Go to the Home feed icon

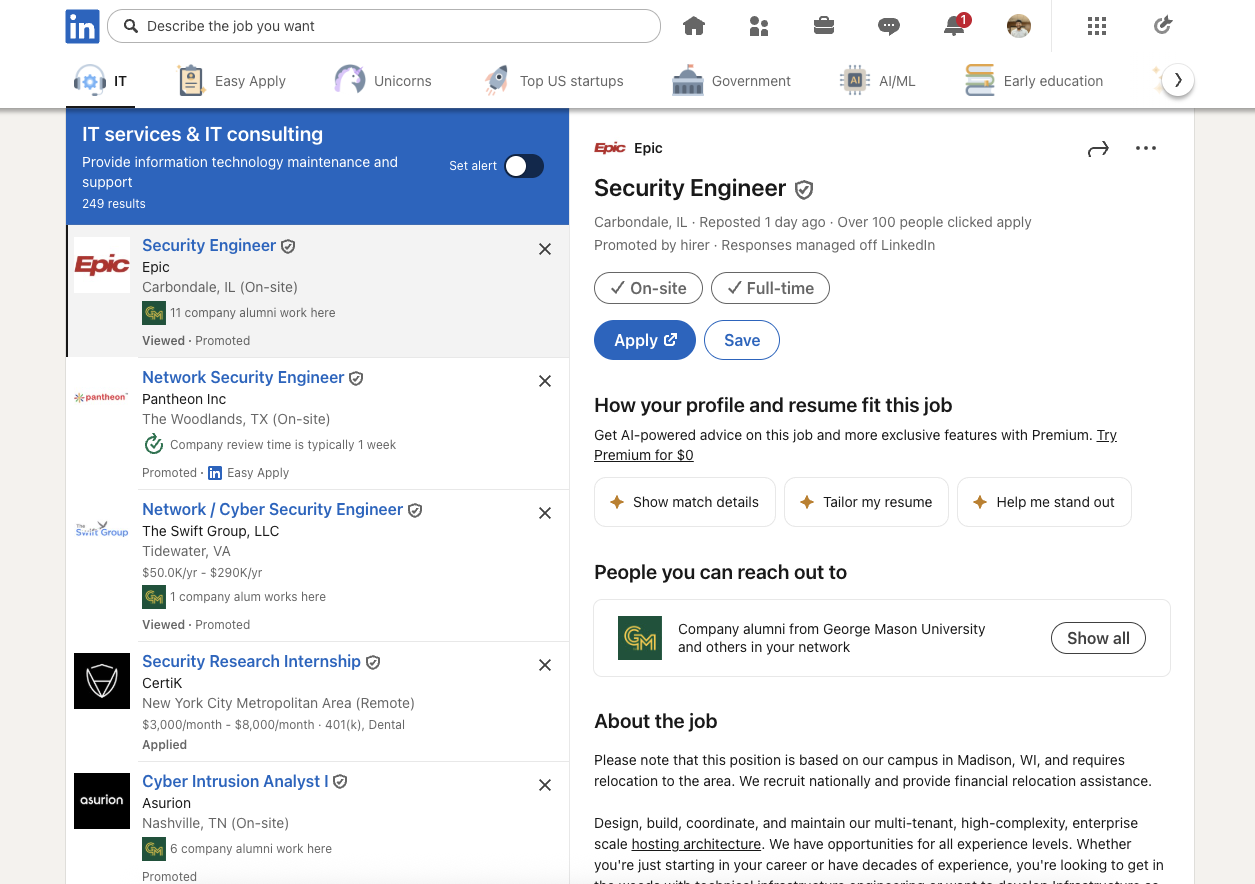coord(694,26)
